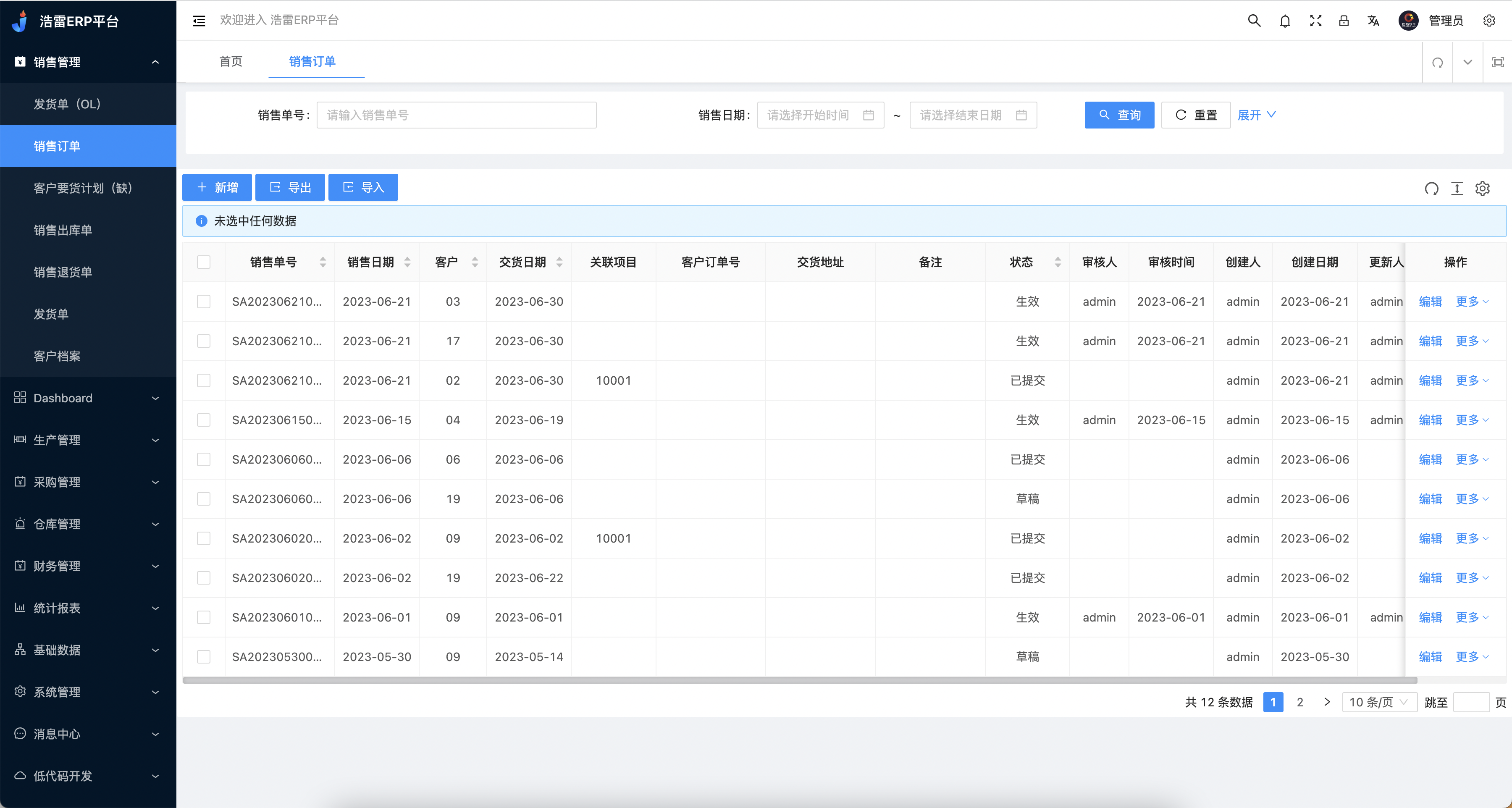Sort by 状态 column arrows

click(1058, 262)
